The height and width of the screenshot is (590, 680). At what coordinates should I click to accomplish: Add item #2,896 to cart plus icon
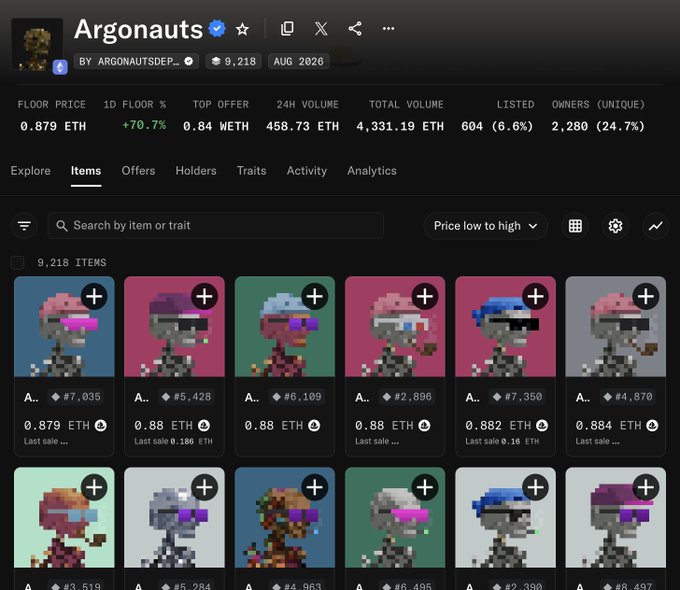click(x=425, y=297)
